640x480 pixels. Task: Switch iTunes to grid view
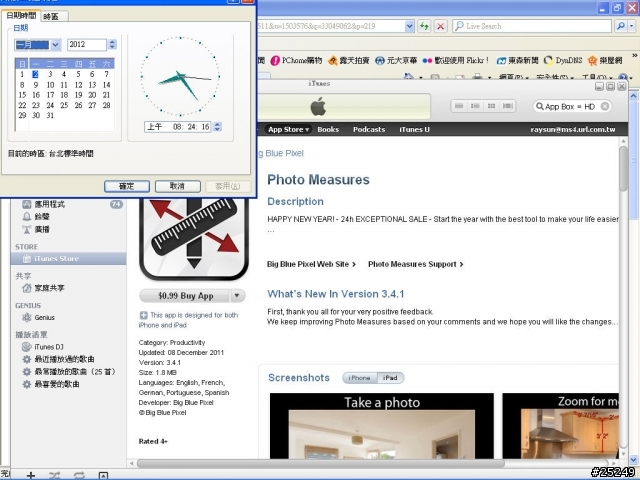(491, 106)
